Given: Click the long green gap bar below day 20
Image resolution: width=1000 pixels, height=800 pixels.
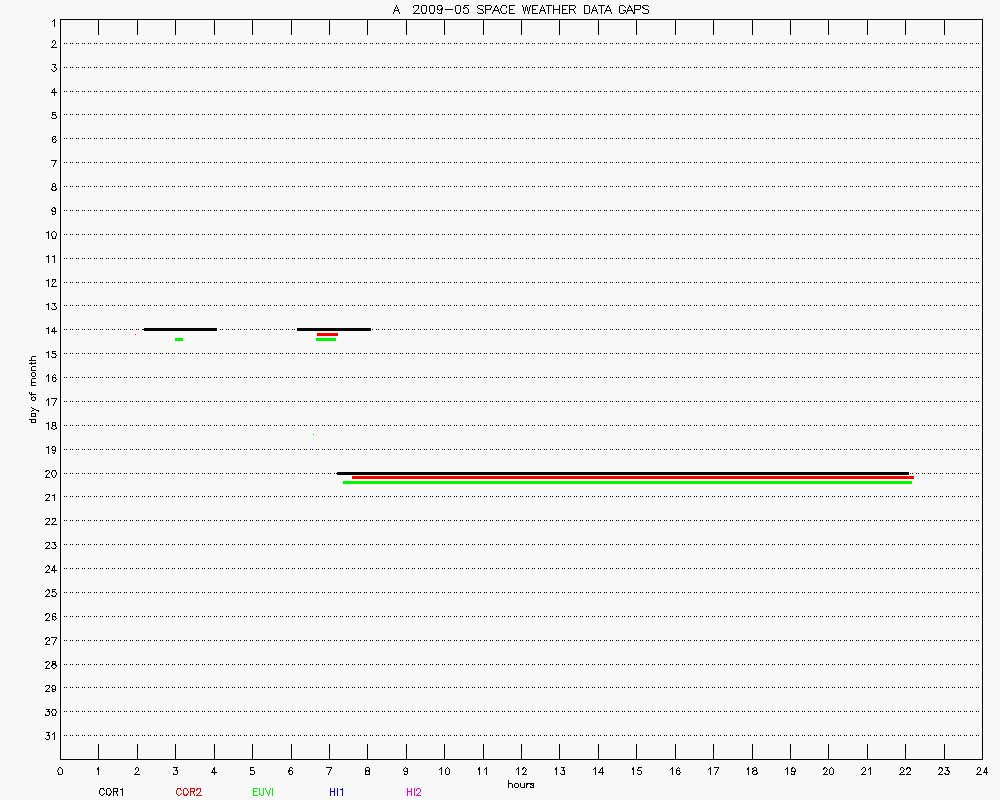Looking at the screenshot, I should 627,483.
